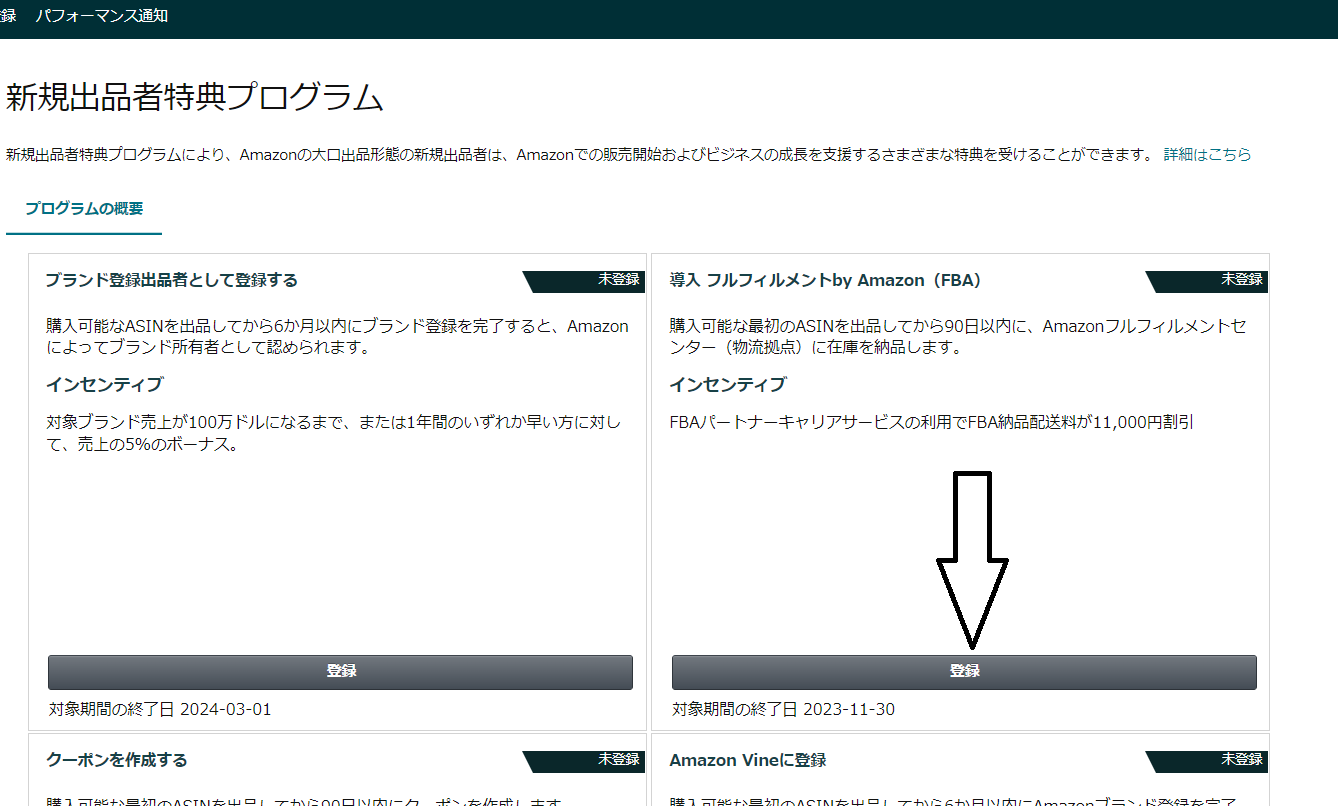
Task: Click text 対象期間の終了日 2023-11-30
Action: (x=783, y=710)
